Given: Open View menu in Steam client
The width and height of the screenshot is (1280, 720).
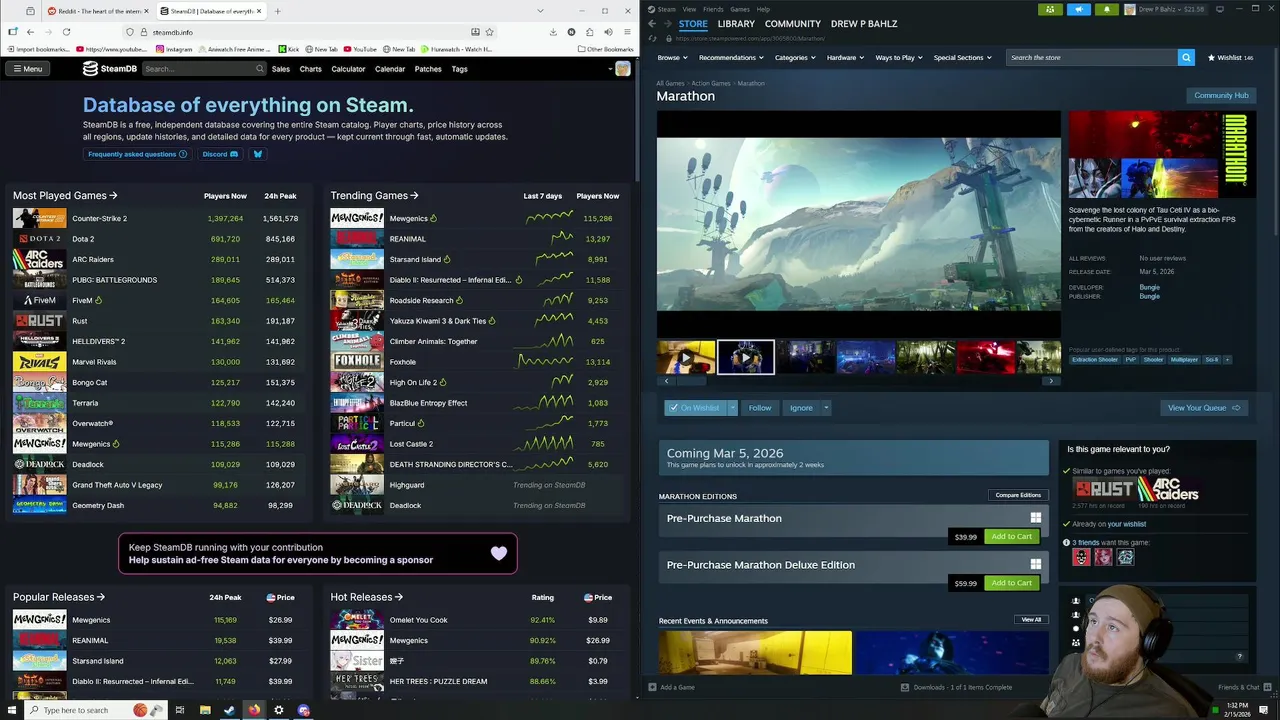Looking at the screenshot, I should [x=689, y=9].
